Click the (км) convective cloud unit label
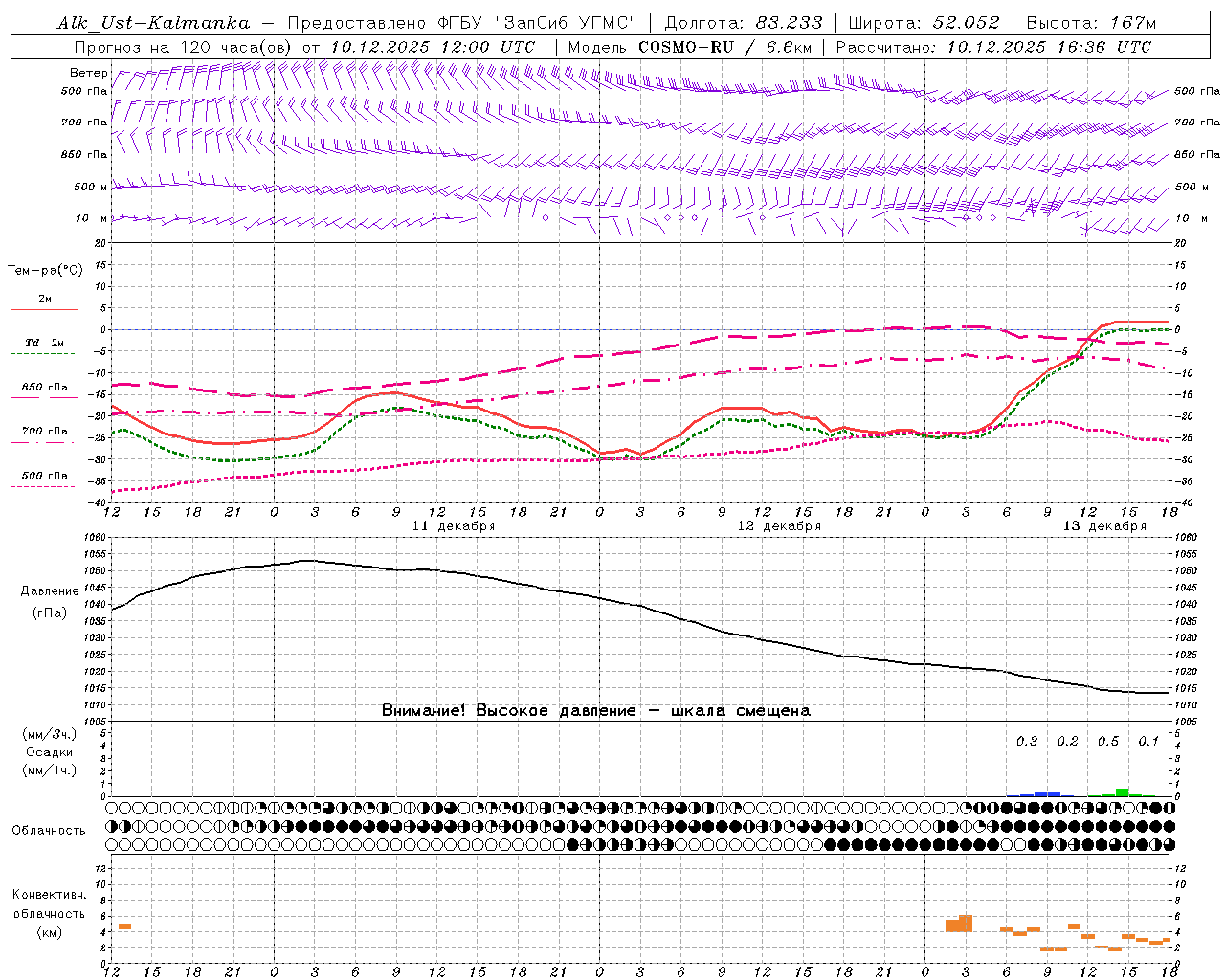Image resolution: width=1225 pixels, height=980 pixels. (x=49, y=932)
